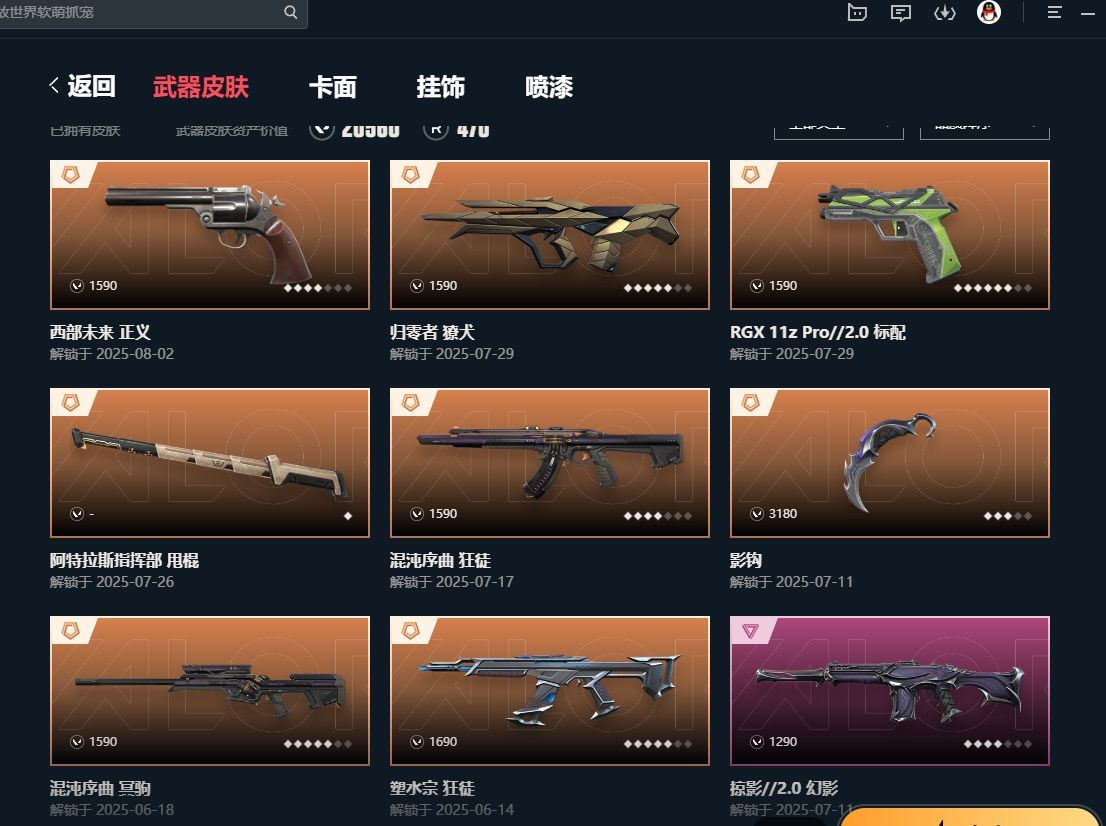Switch to the 卡面 tab
The image size is (1106, 826).
(x=332, y=87)
